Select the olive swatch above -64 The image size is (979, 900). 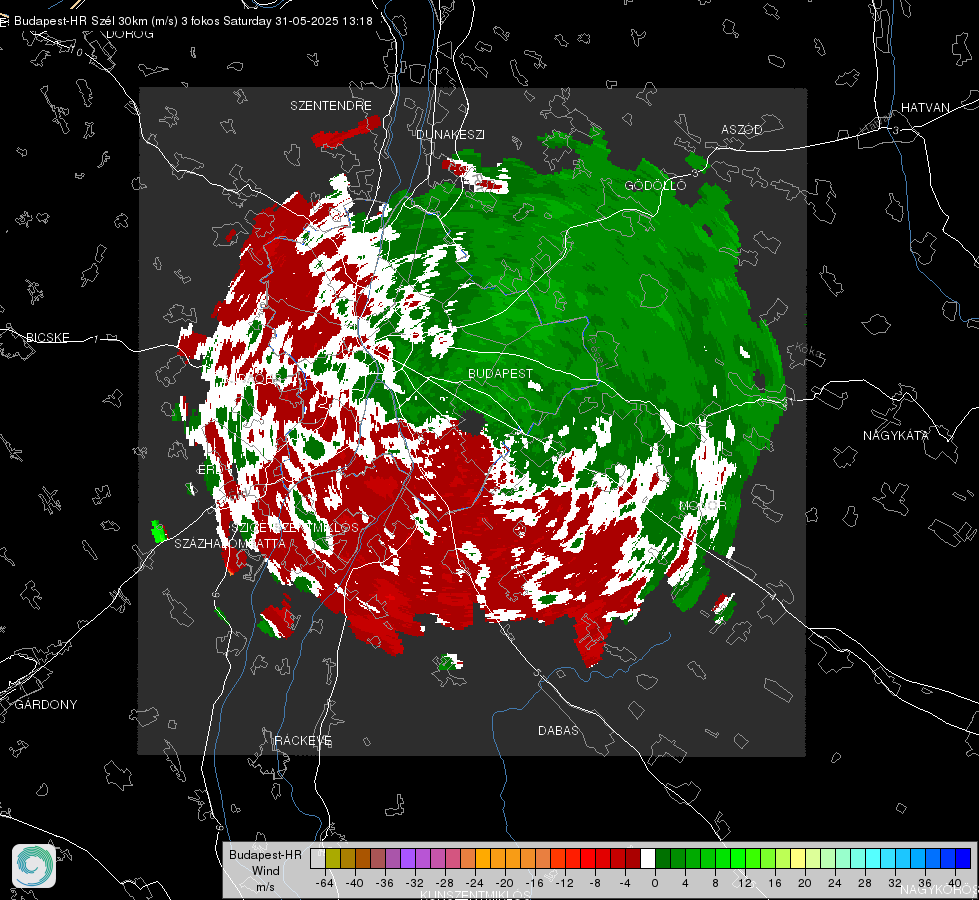coord(333,859)
